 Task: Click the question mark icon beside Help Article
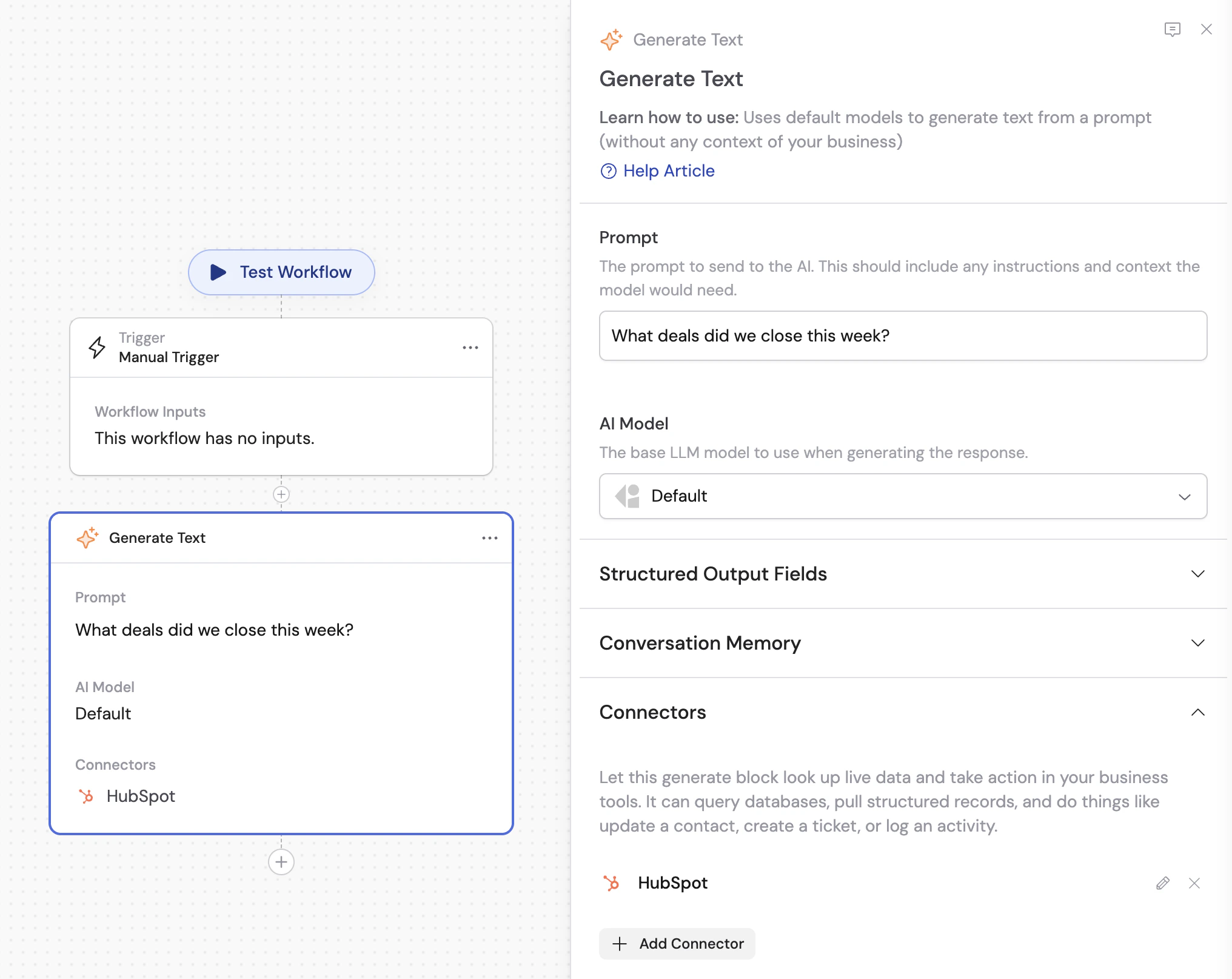point(609,171)
